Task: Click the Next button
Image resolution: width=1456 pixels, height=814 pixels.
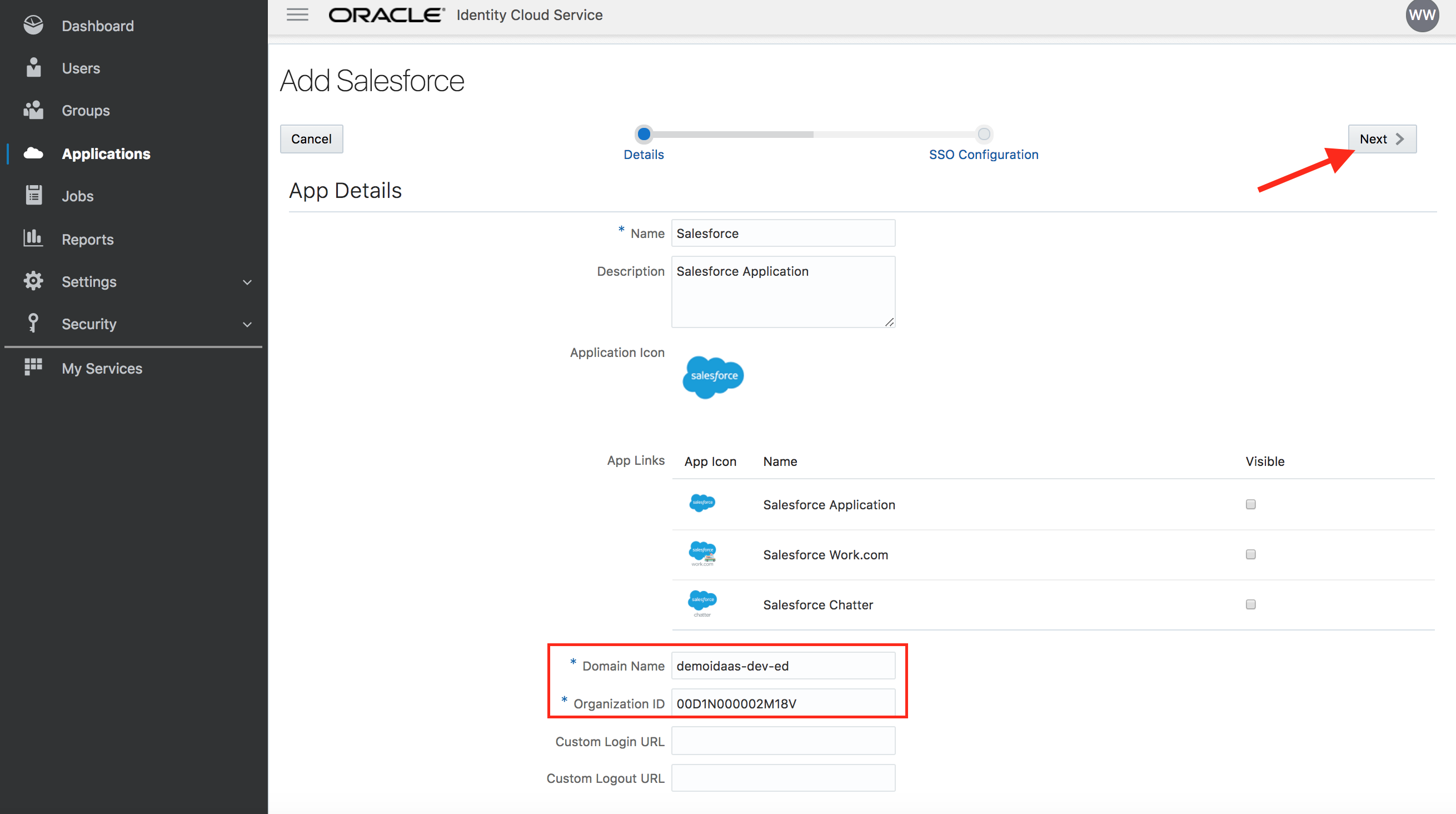Action: (1382, 138)
